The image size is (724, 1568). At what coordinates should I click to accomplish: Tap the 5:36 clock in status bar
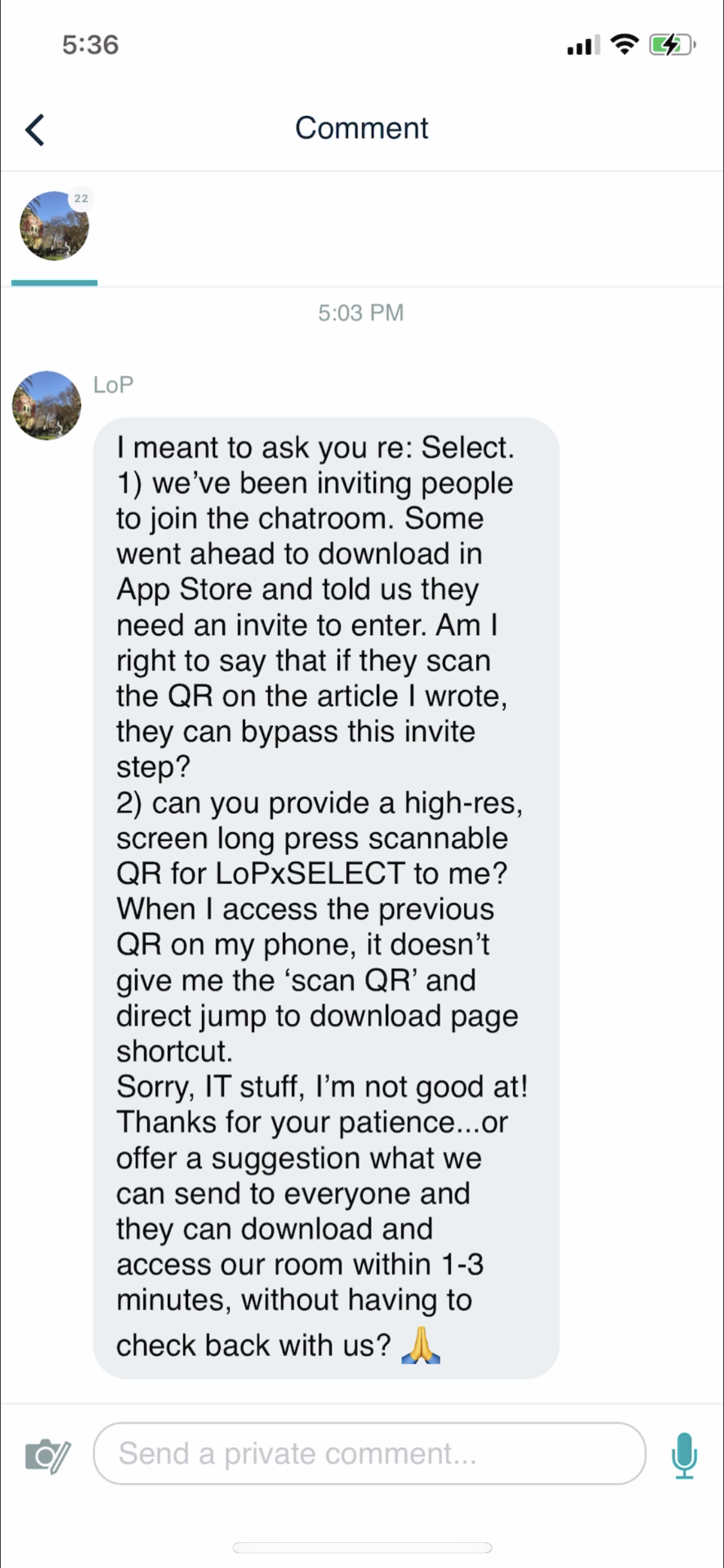pyautogui.click(x=90, y=45)
